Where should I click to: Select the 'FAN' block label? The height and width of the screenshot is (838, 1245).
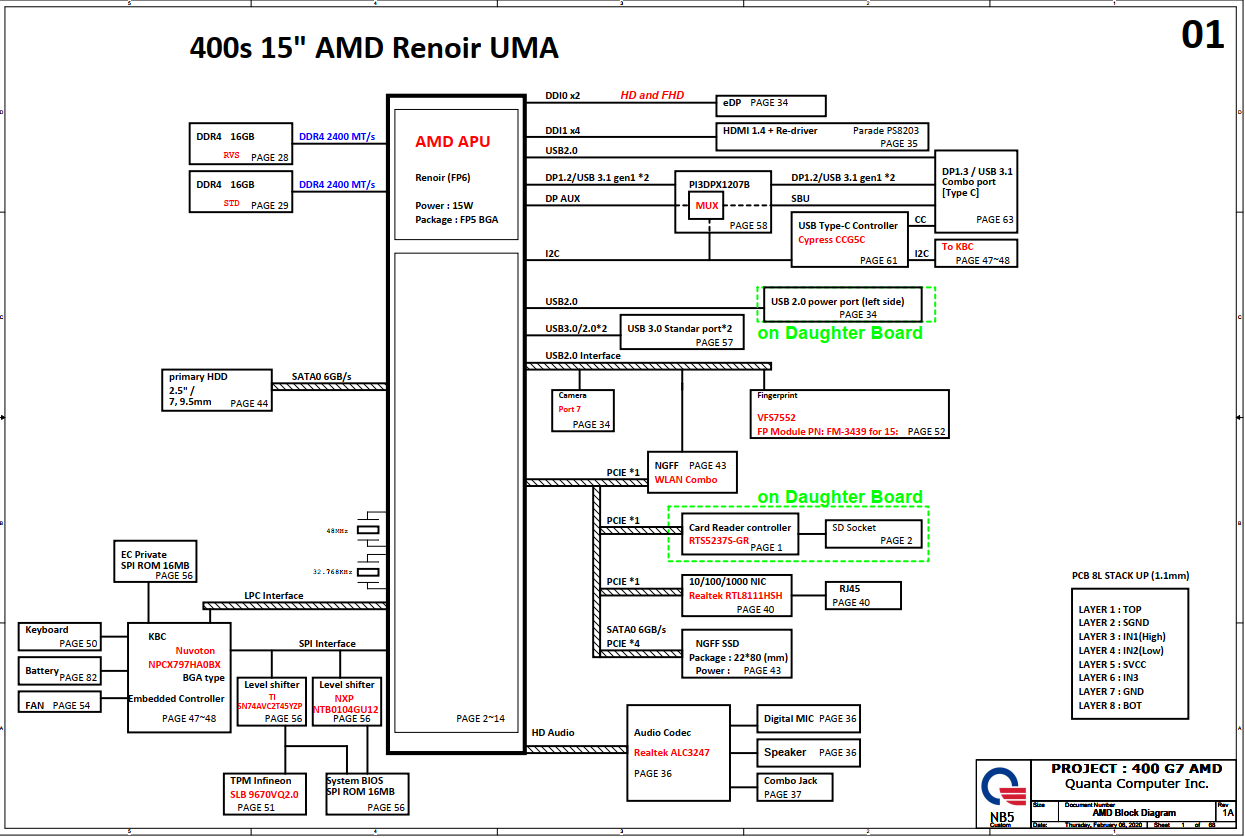pyautogui.click(x=34, y=705)
